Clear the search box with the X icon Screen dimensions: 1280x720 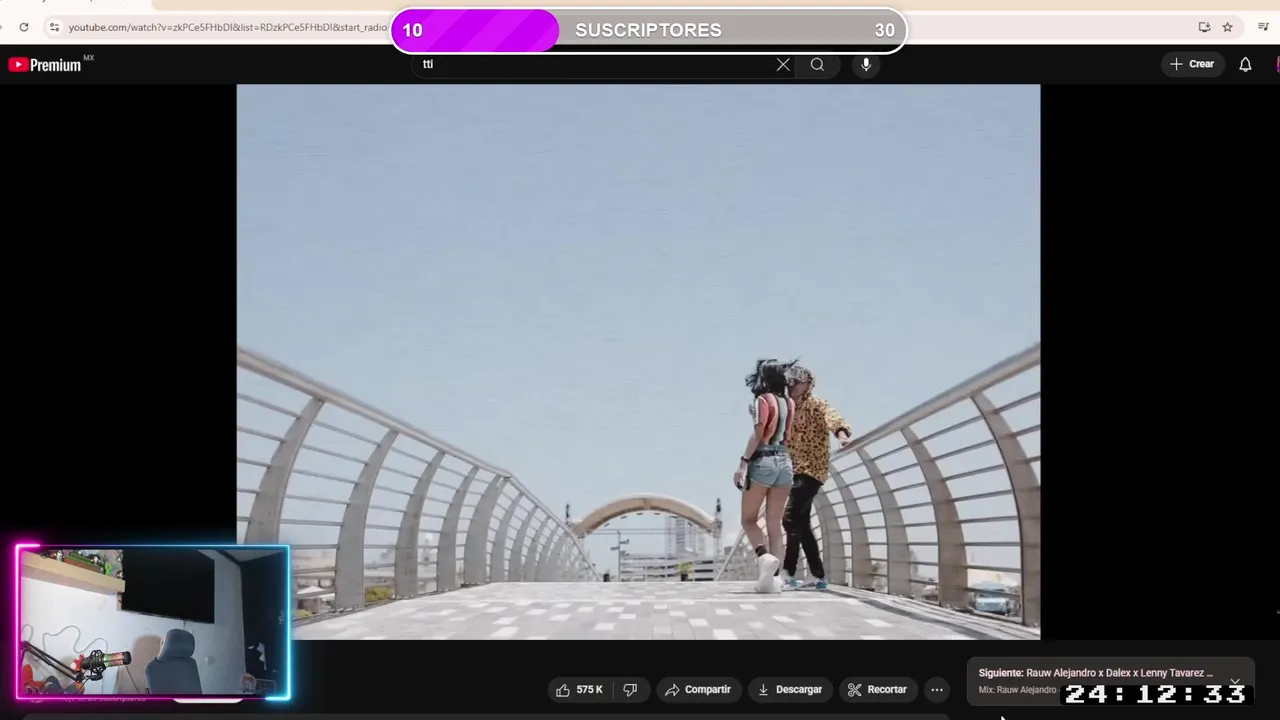783,64
